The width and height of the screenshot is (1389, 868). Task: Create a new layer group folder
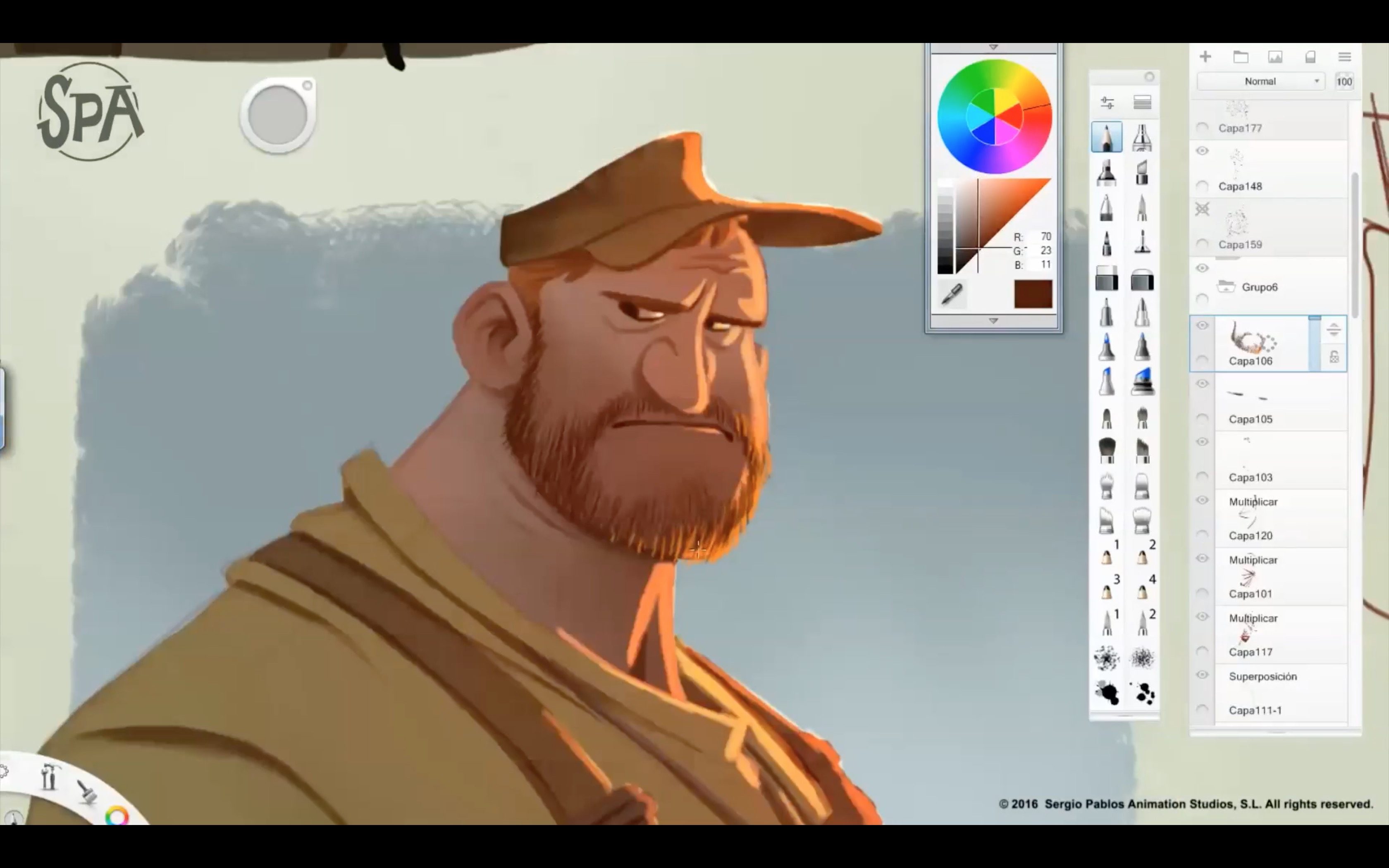(1240, 57)
